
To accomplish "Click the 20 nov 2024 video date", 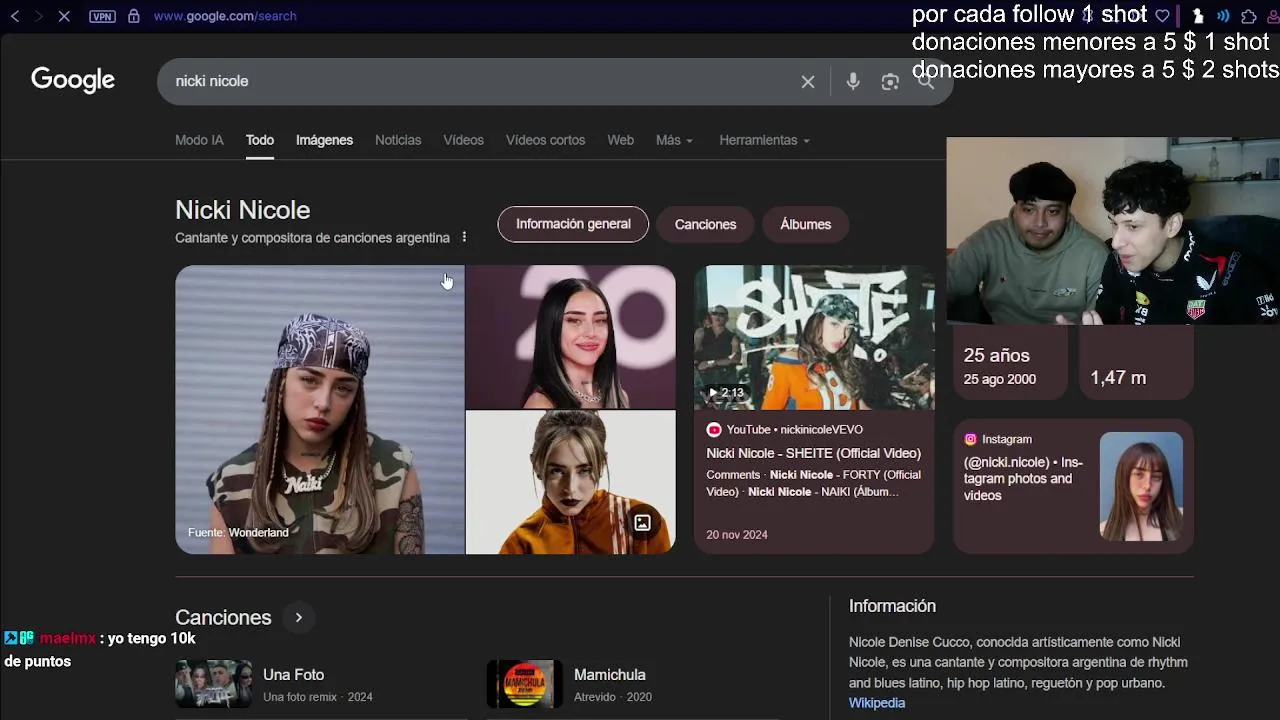I will [737, 535].
